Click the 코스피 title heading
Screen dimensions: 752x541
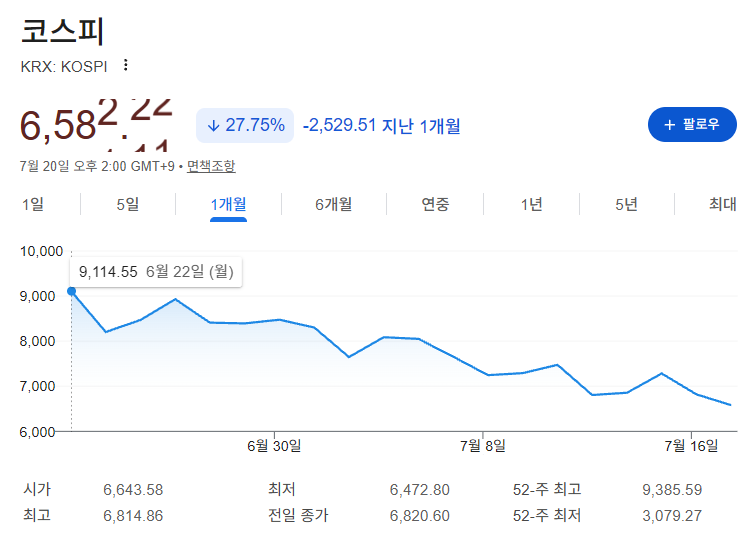62,32
